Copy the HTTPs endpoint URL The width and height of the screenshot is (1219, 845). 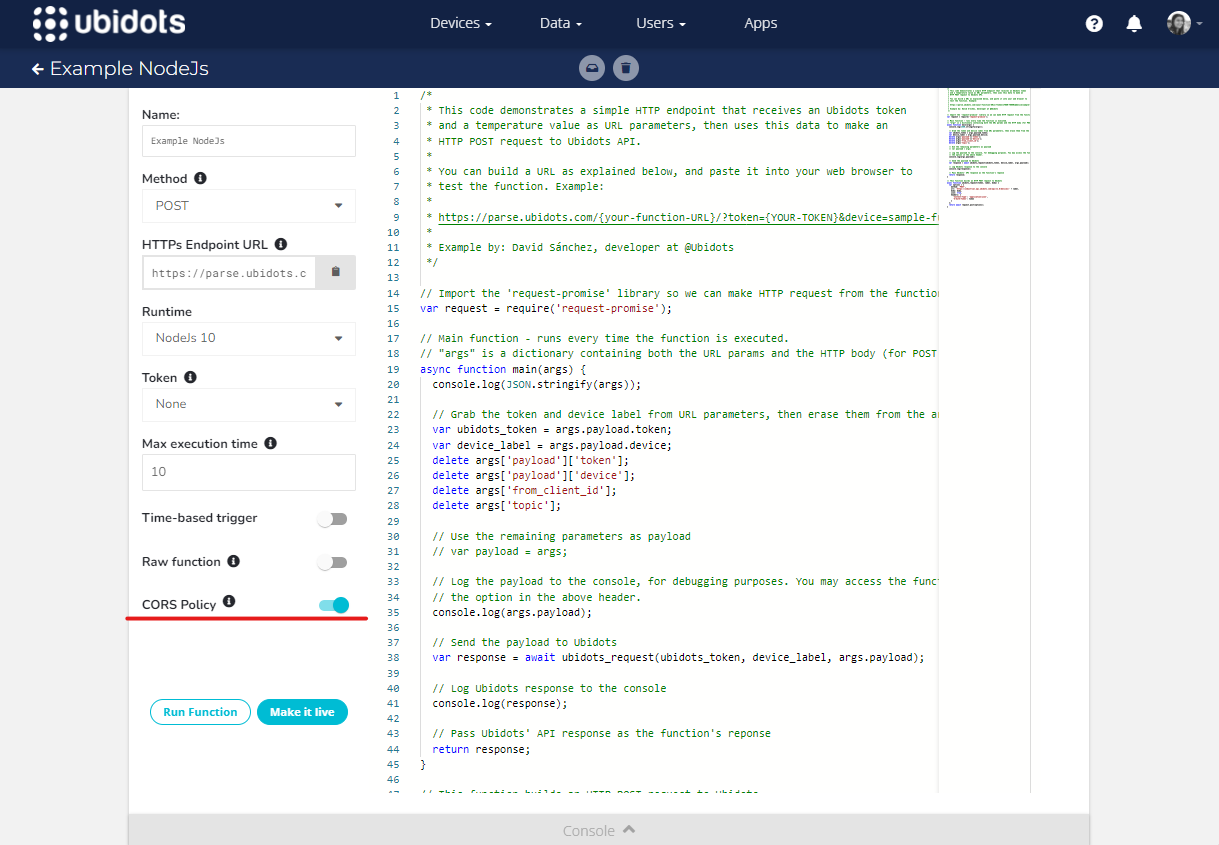[336, 272]
